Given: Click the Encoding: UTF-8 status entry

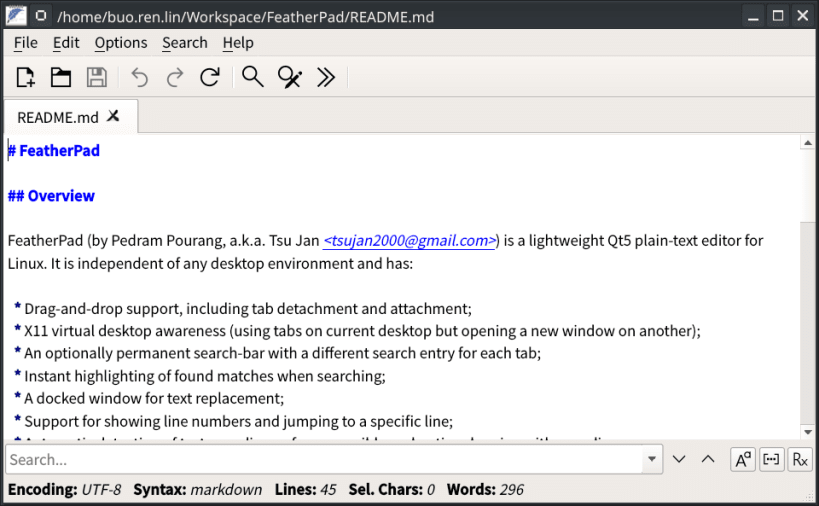Looking at the screenshot, I should 64,490.
